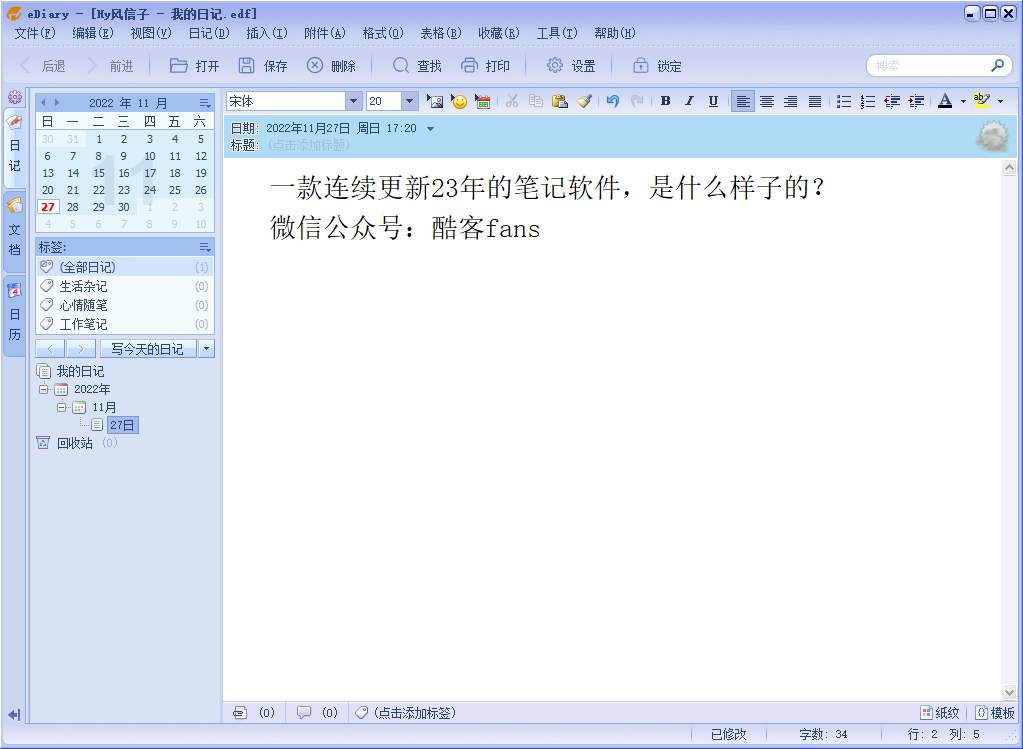Switch to the 文档 sidebar tab
The image size is (1023, 749).
click(14, 230)
